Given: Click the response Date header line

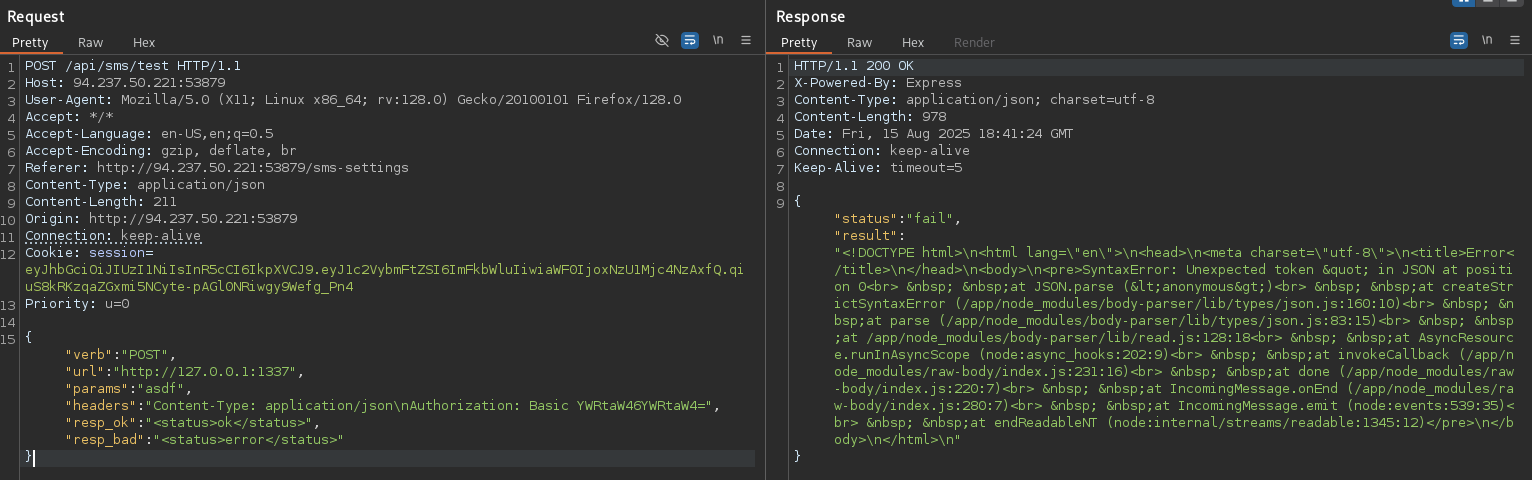Looking at the screenshot, I should pos(934,134).
